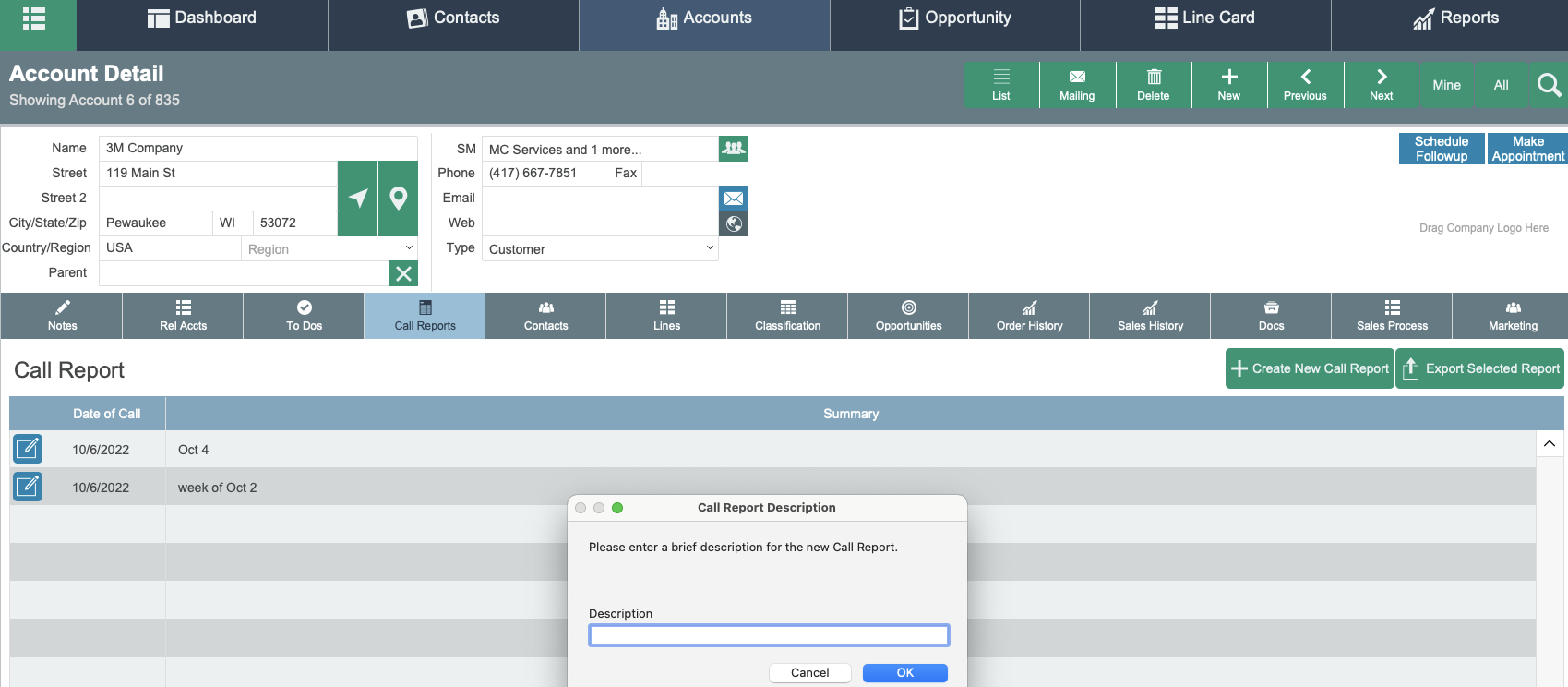This screenshot has height=687, width=1568.
Task: Filter accounts by Mine
Action: [x=1446, y=85]
